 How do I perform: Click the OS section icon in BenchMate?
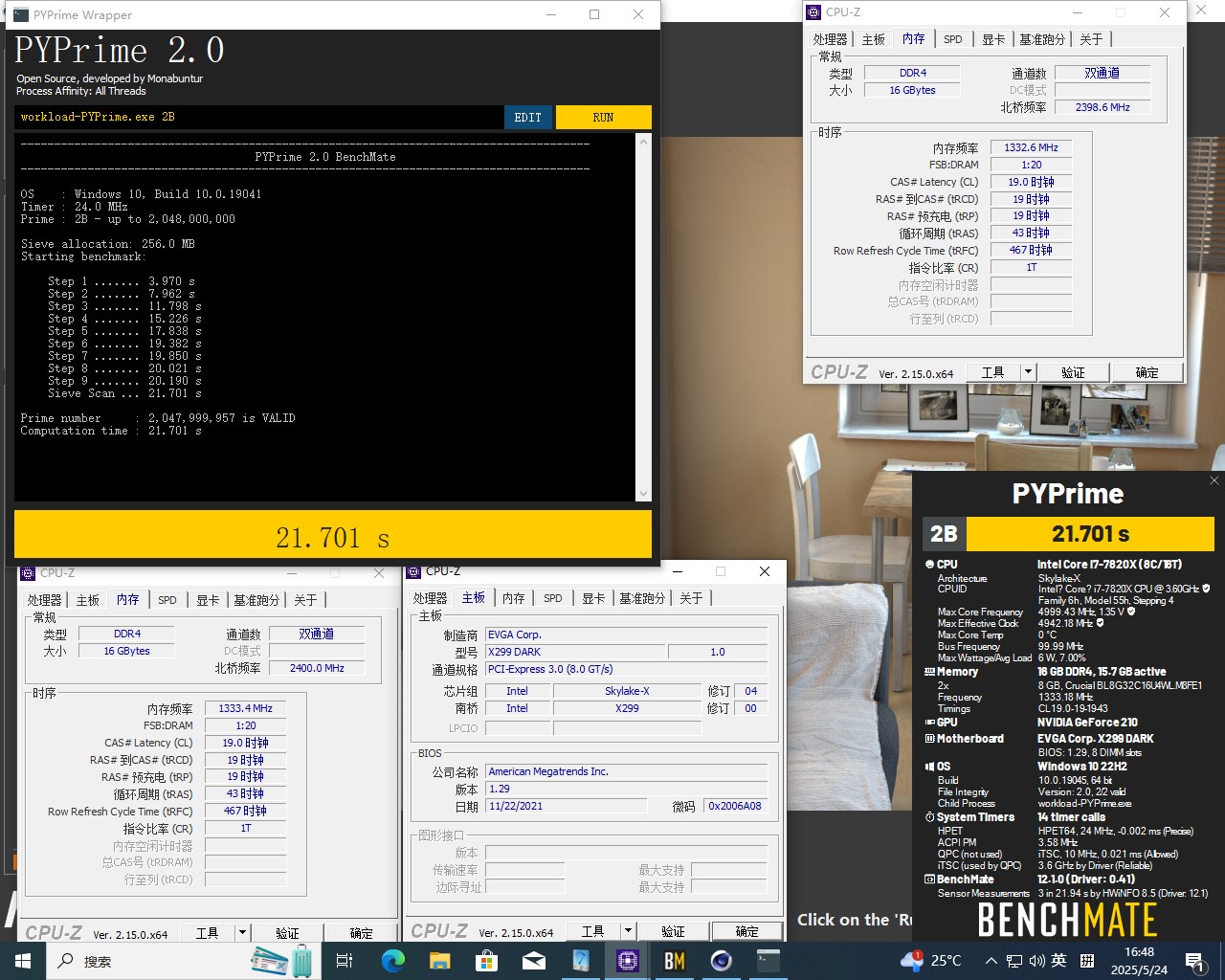(929, 767)
